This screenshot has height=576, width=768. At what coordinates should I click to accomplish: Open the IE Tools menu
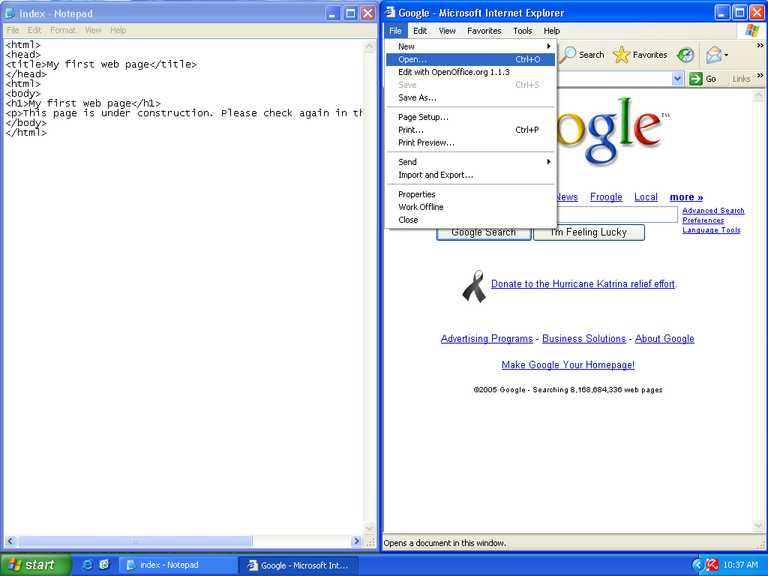523,30
